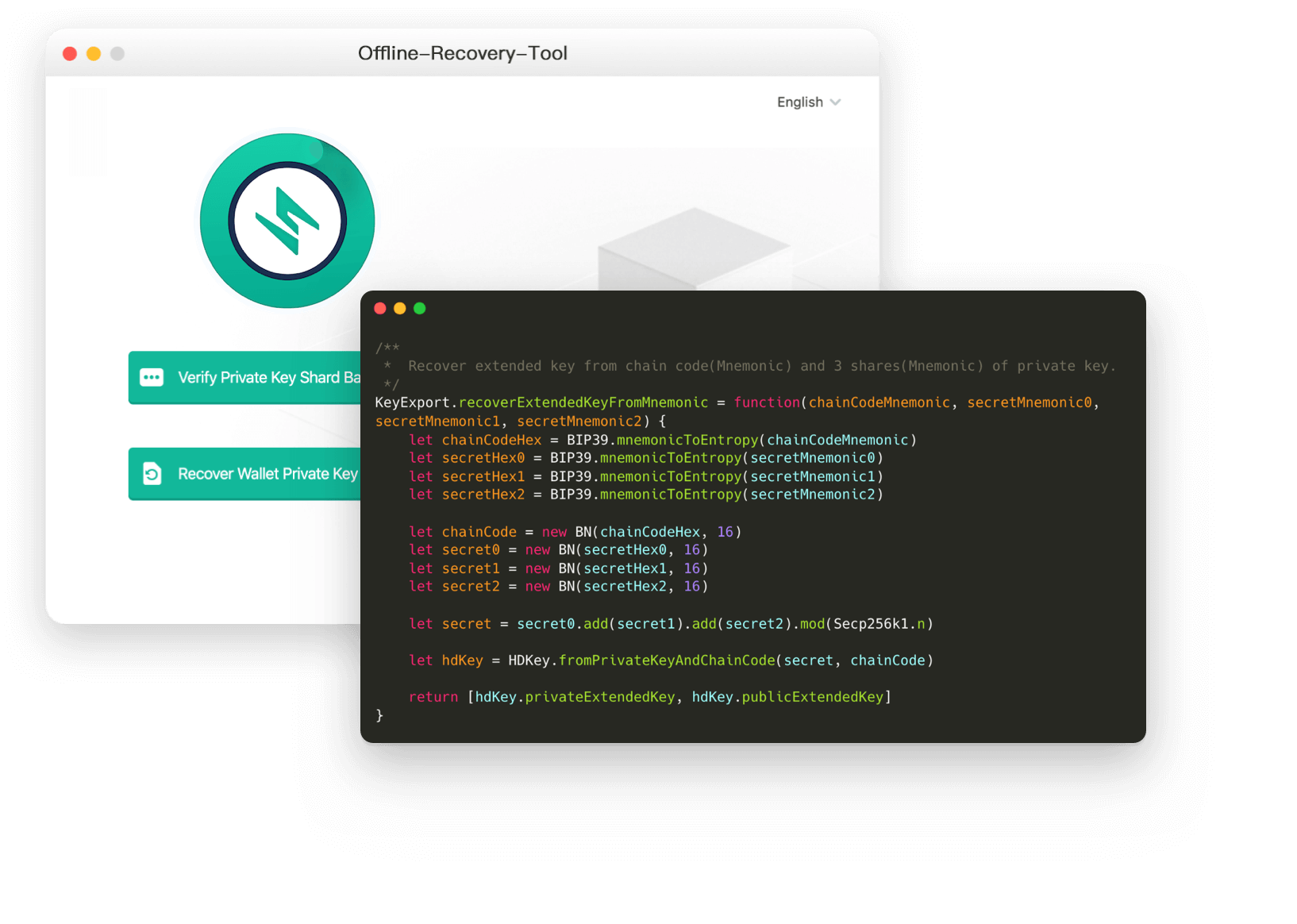This screenshot has height=924, width=1297.
Task: Click the three-dots icon on Verify button
Action: coord(152,378)
